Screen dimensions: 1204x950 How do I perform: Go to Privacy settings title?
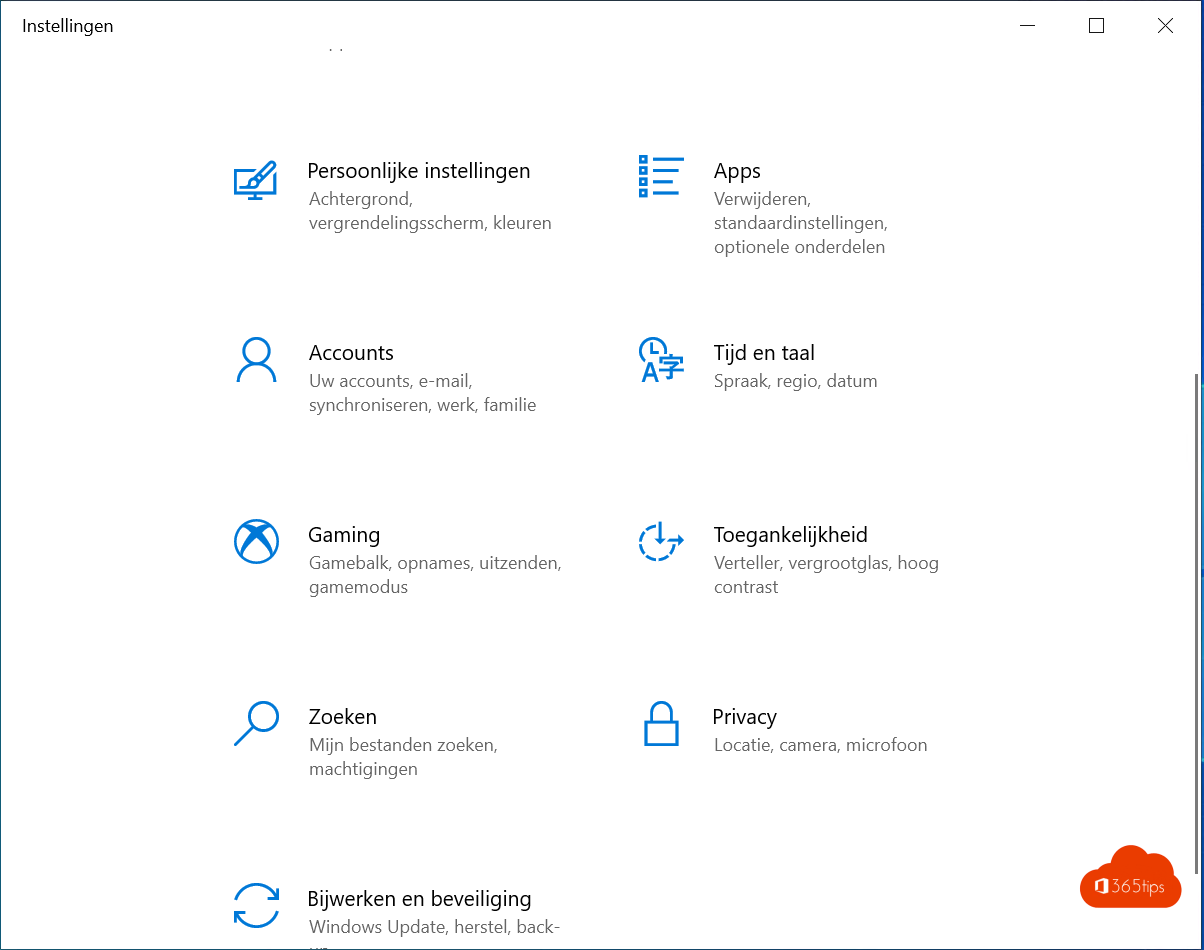(x=744, y=717)
